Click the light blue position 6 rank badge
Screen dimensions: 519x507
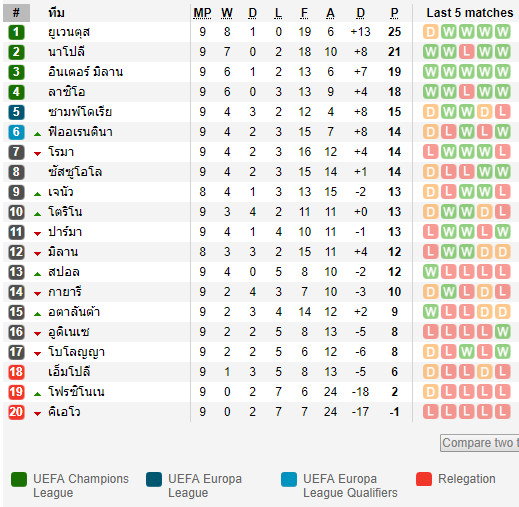point(16,132)
